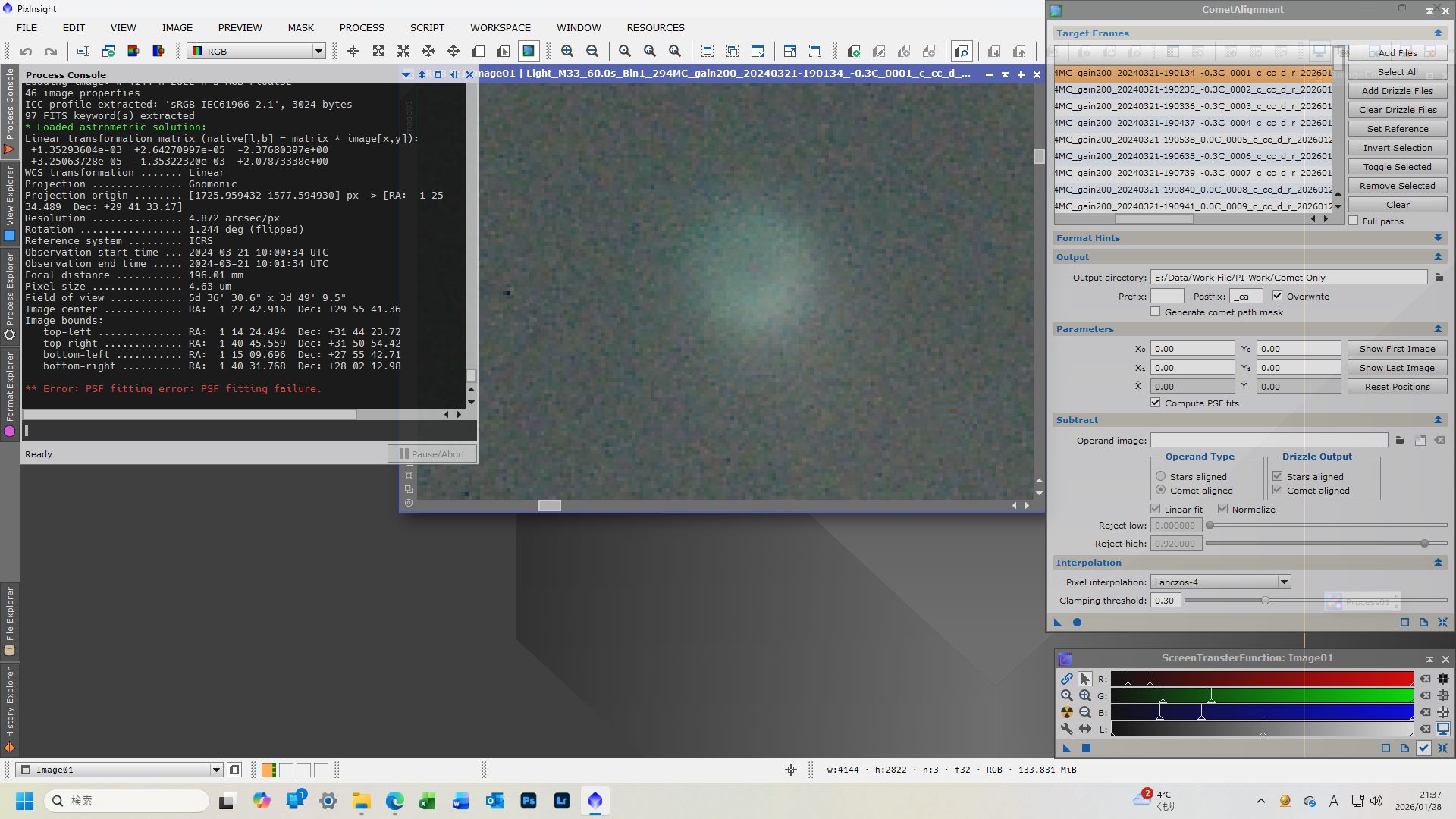
Task: Click the blue circle apply global icon in CometAlignment
Action: 1077,623
